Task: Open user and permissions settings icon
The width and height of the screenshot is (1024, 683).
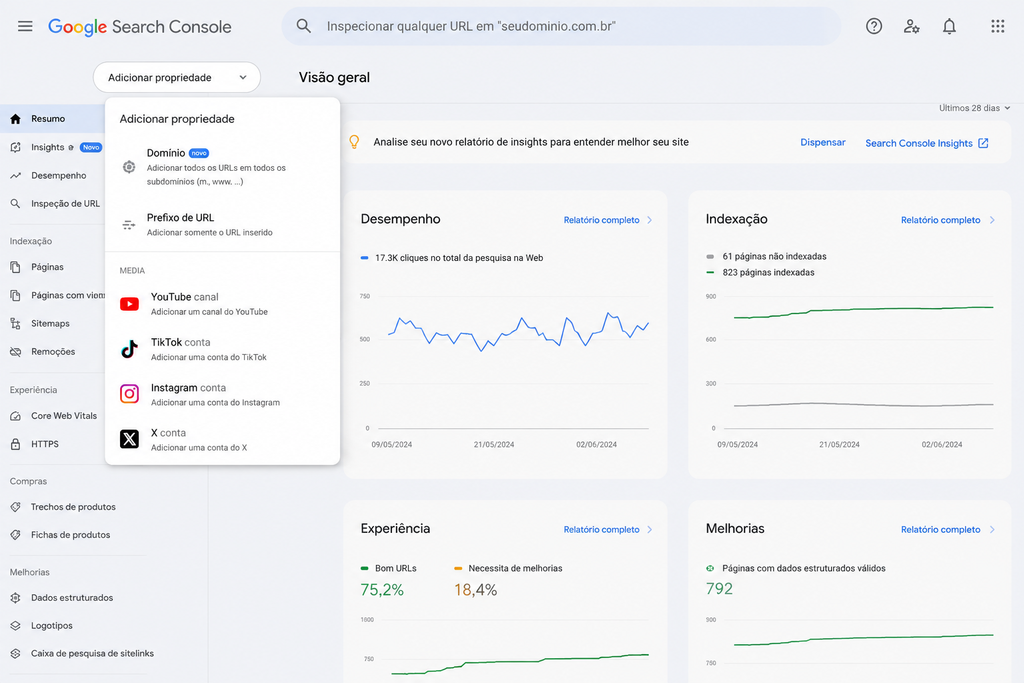Action: tap(912, 26)
